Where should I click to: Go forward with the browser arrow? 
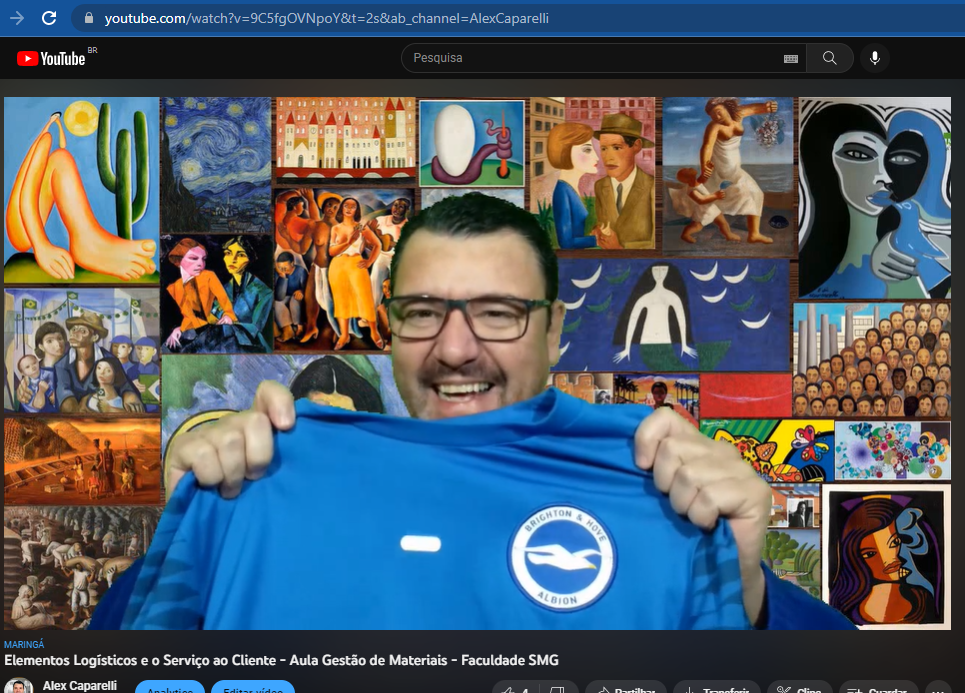point(17,18)
